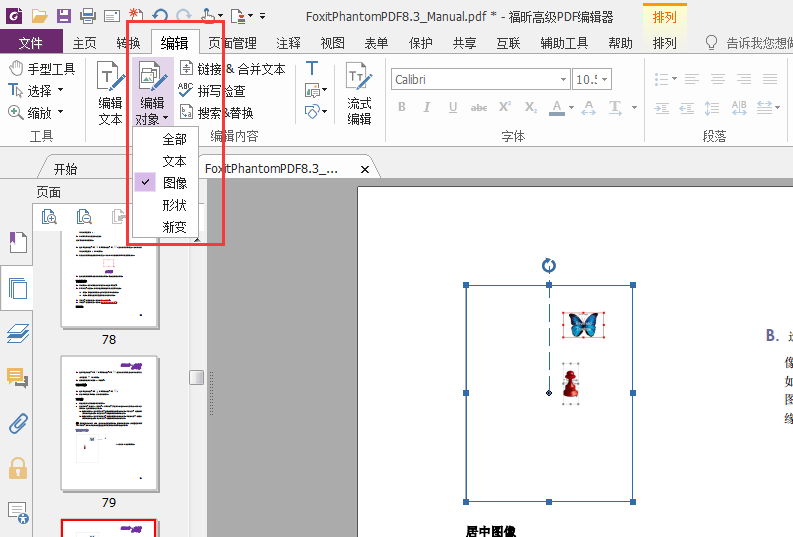Toggle Italic formatting
Screen dimensions: 793x537
427,107
